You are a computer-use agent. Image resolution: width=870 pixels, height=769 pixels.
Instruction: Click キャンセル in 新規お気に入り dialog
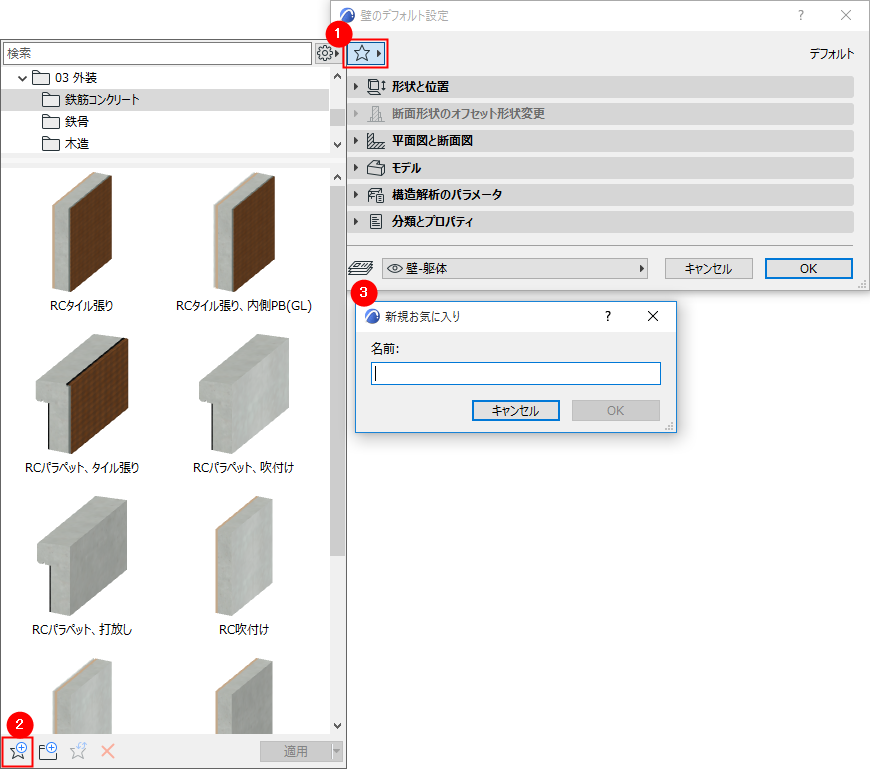[515, 410]
